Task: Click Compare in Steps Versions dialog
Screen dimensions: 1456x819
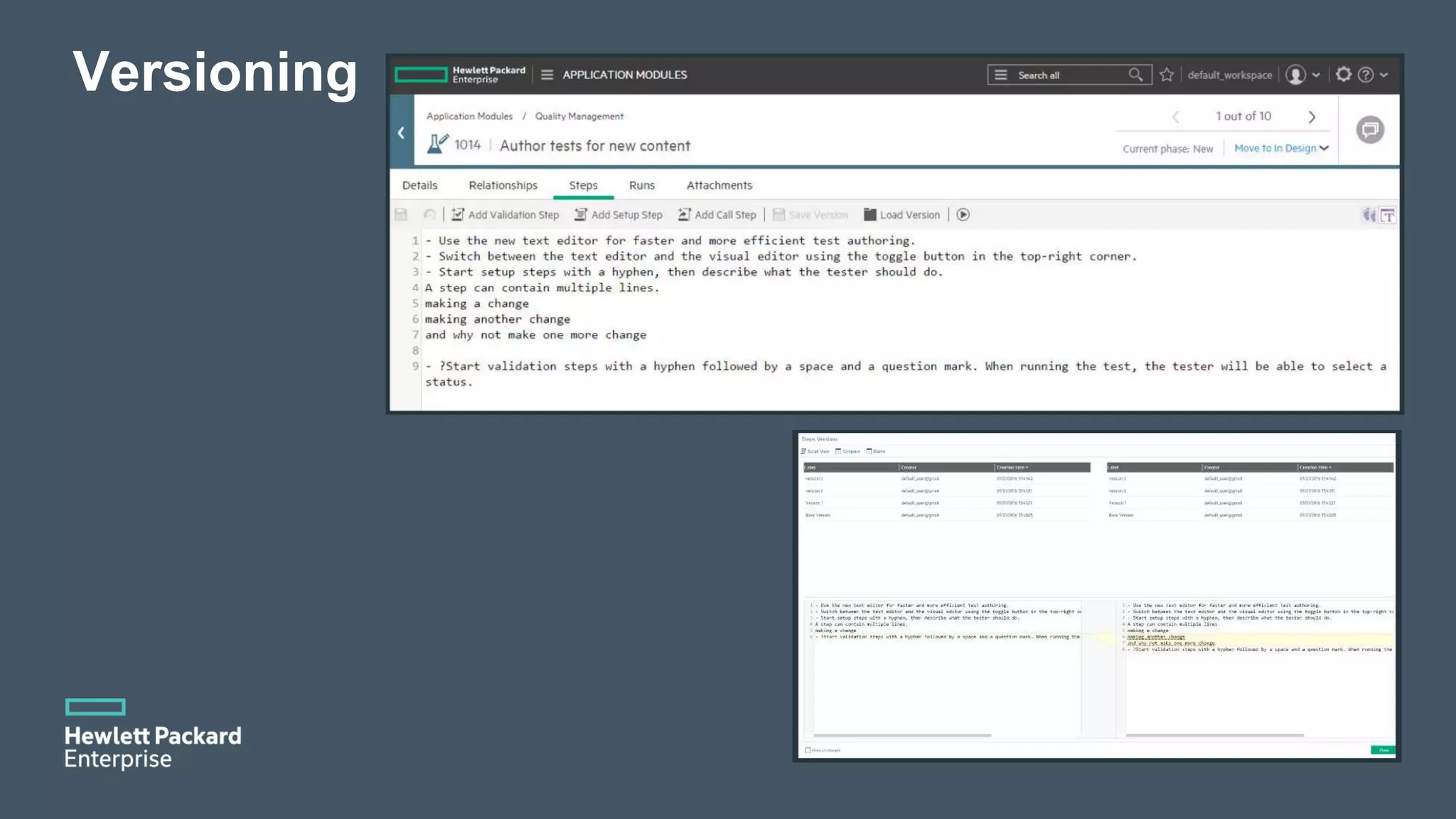Action: coord(848,451)
